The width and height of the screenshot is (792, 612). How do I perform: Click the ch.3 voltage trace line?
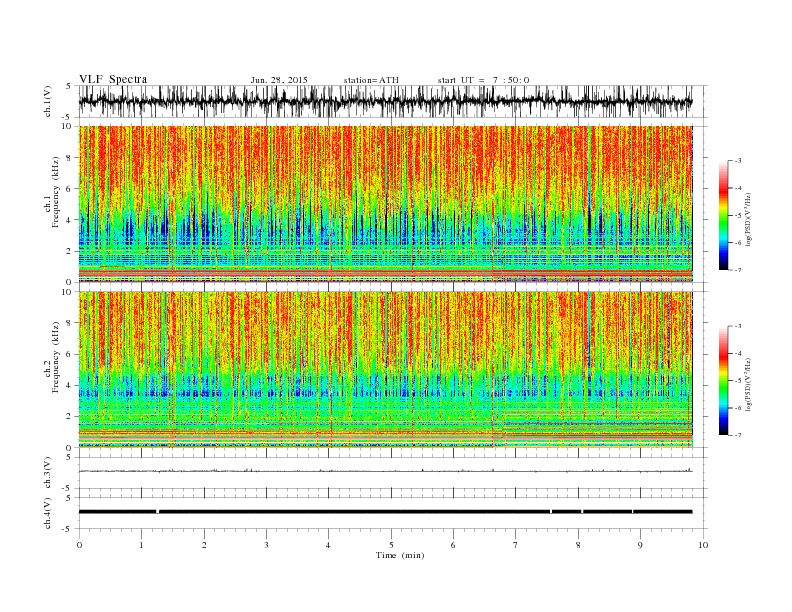point(385,471)
